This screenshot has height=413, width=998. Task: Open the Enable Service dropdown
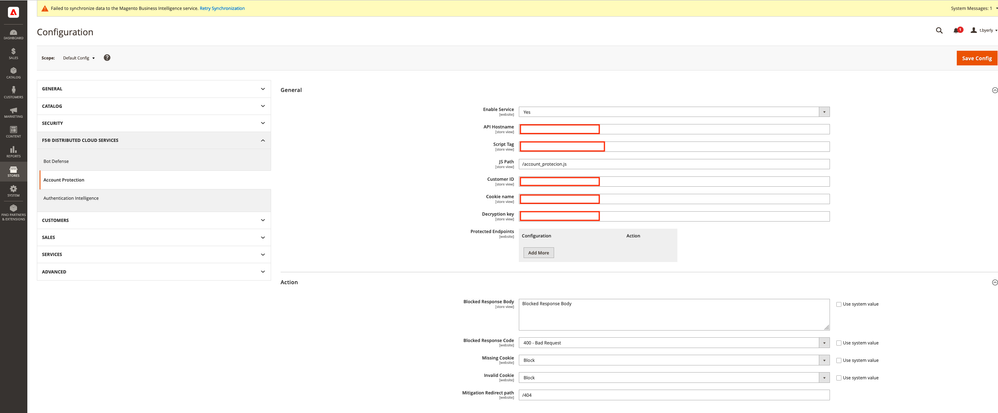(x=674, y=112)
